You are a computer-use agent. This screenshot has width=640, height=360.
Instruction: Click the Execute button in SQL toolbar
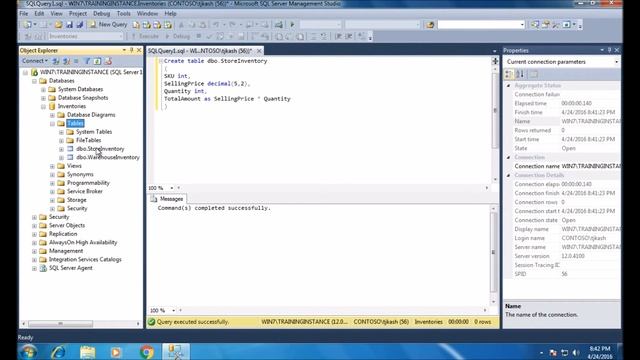click(145, 36)
